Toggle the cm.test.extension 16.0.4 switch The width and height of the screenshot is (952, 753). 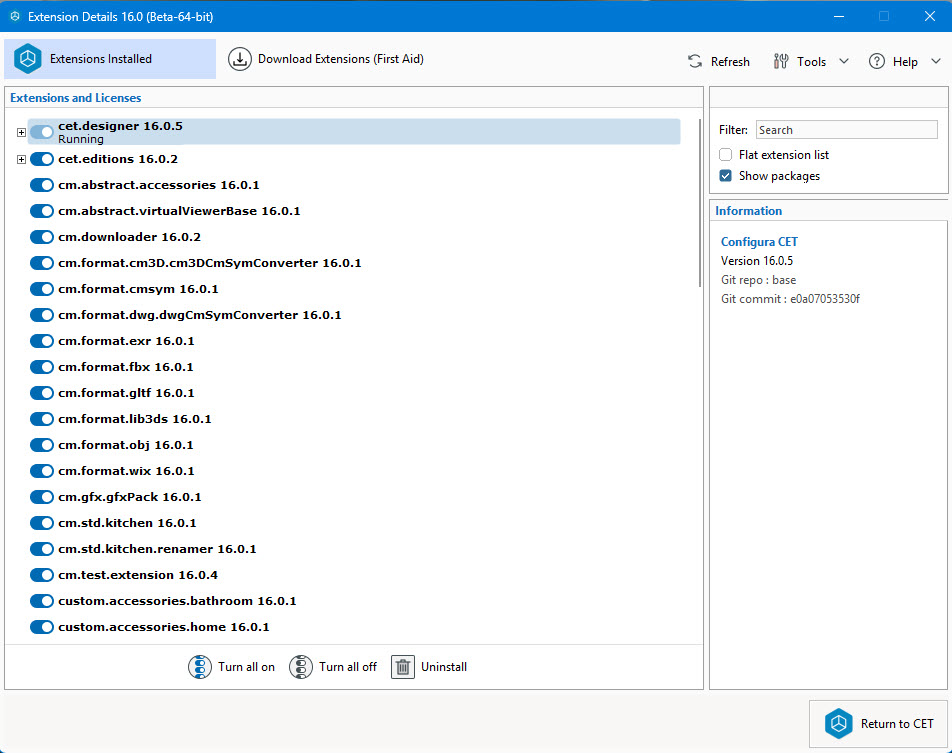pyautogui.click(x=42, y=575)
